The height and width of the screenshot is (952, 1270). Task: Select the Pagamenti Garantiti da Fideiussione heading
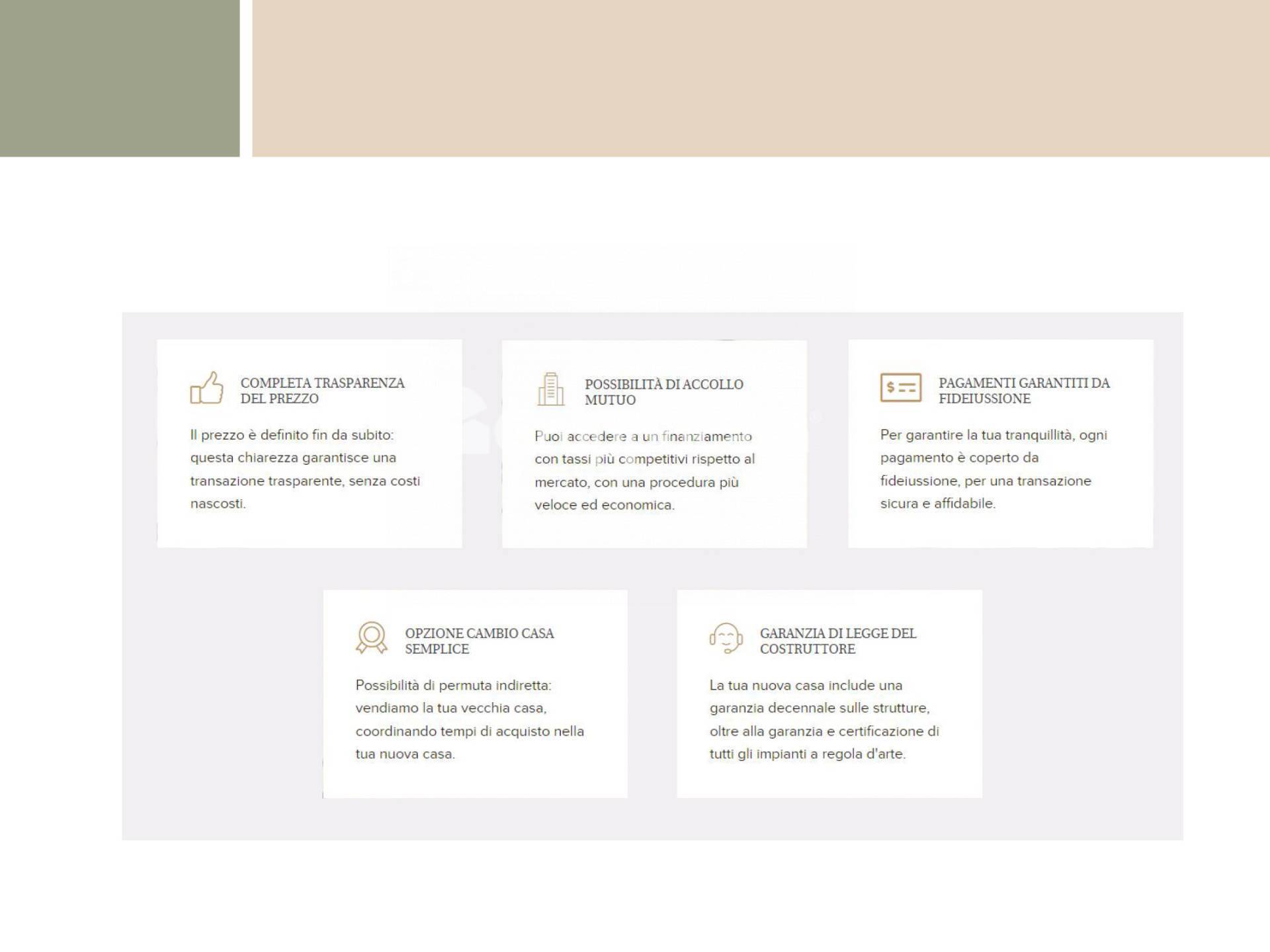[1023, 391]
